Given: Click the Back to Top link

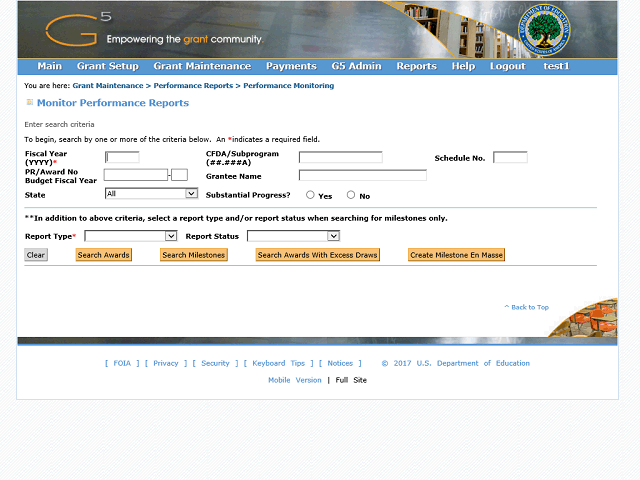Looking at the screenshot, I should [527, 307].
